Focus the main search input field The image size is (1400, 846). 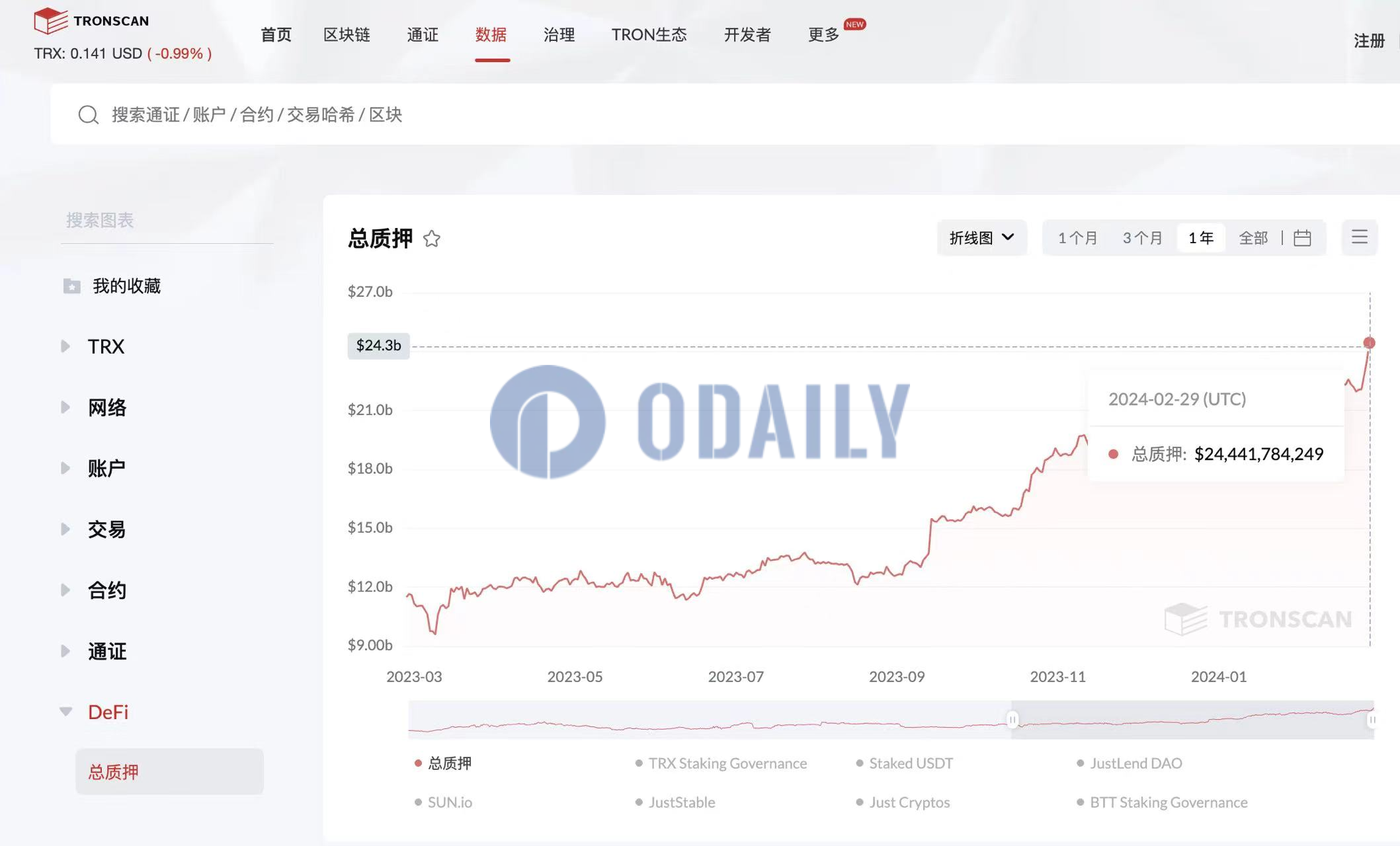pos(725,114)
